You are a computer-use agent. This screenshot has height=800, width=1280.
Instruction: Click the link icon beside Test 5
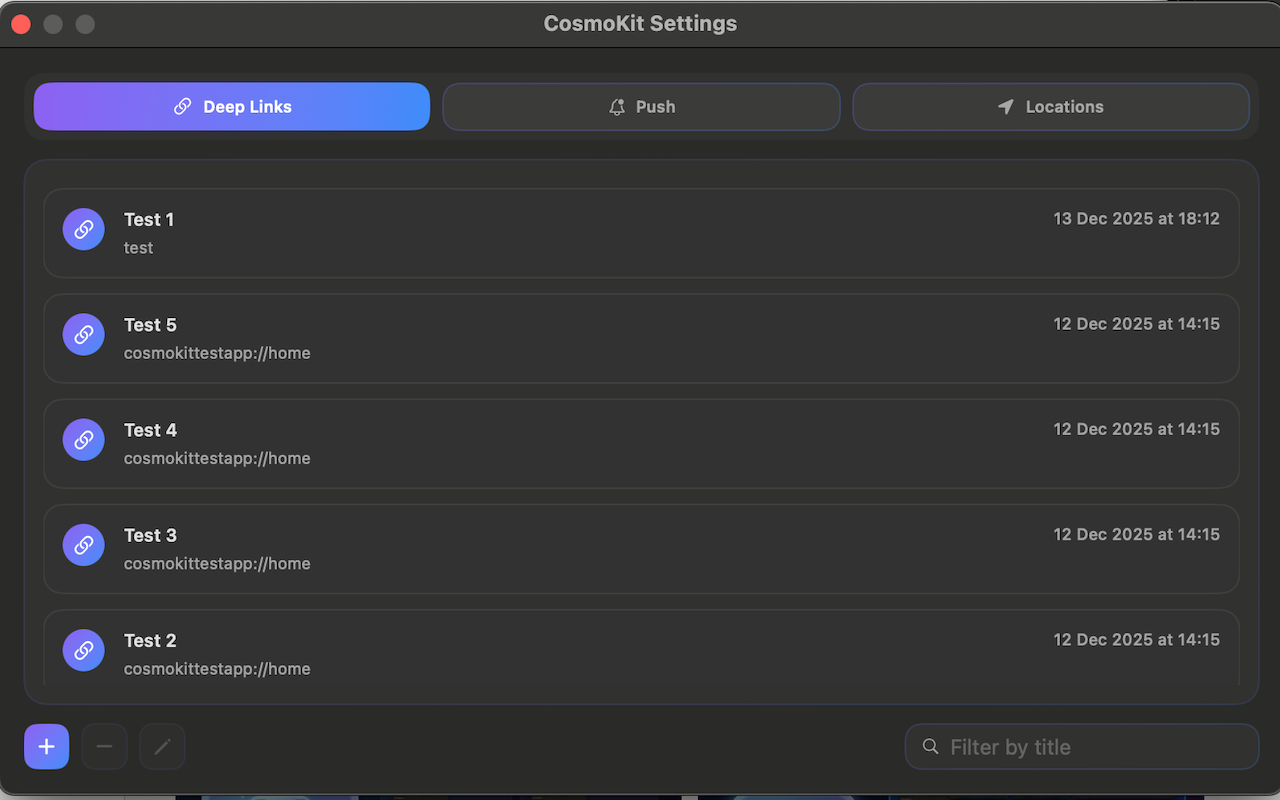click(x=84, y=334)
